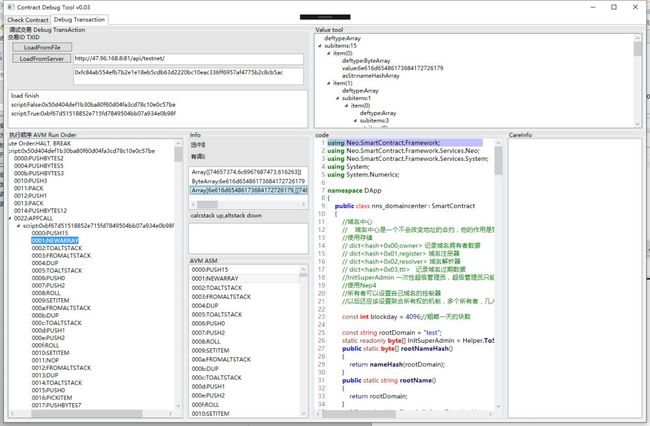
Task: Select 0001:NEWARRAY in AVM Run Order
Action: coord(55,240)
